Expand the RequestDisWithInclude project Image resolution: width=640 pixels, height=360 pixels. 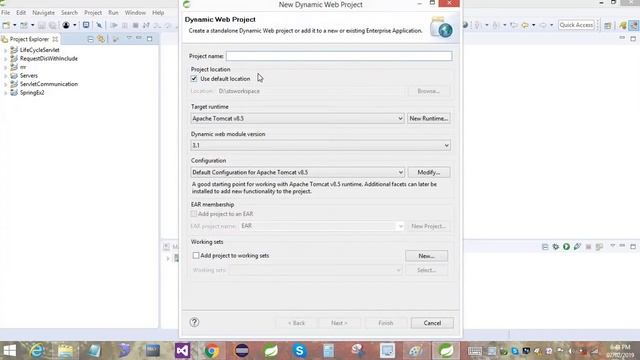point(5,58)
